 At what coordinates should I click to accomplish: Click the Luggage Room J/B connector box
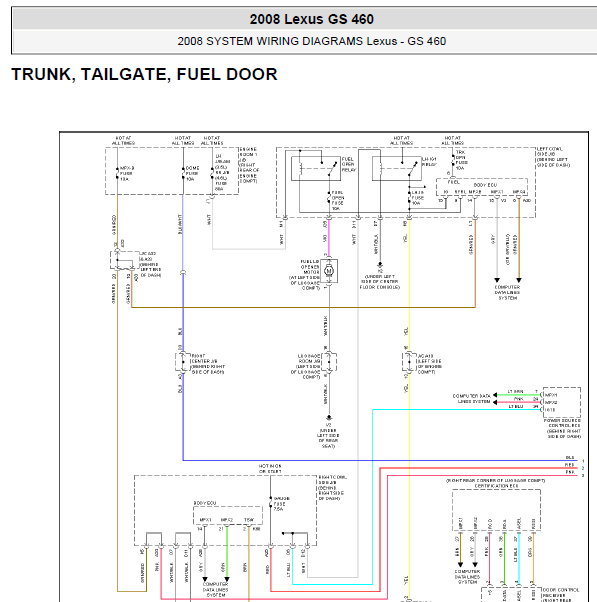click(x=329, y=362)
